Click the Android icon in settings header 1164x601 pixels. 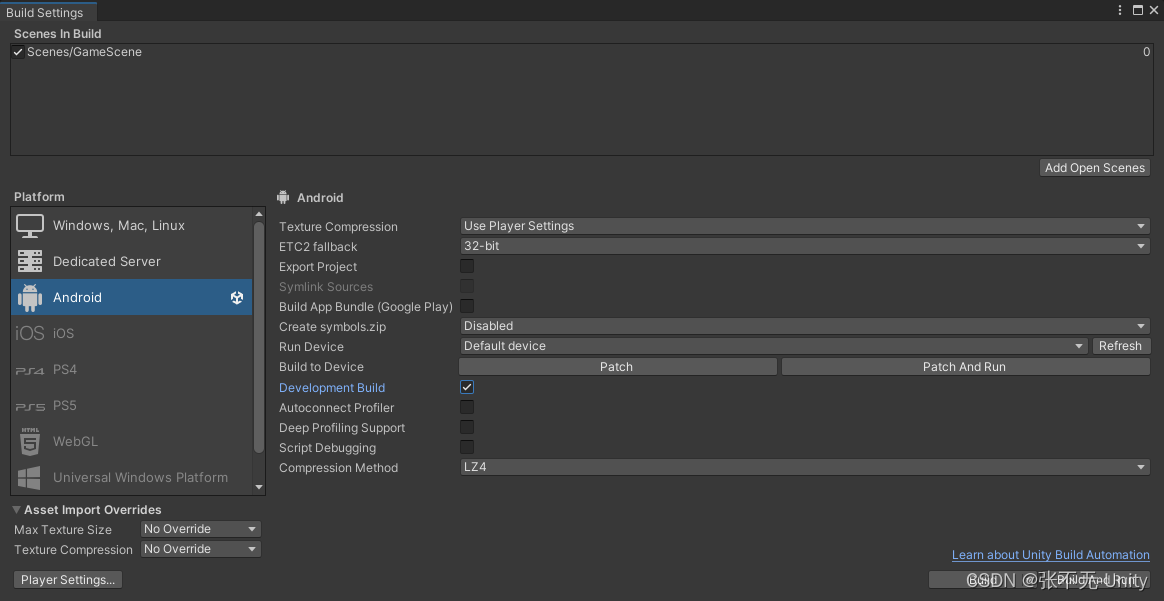283,197
